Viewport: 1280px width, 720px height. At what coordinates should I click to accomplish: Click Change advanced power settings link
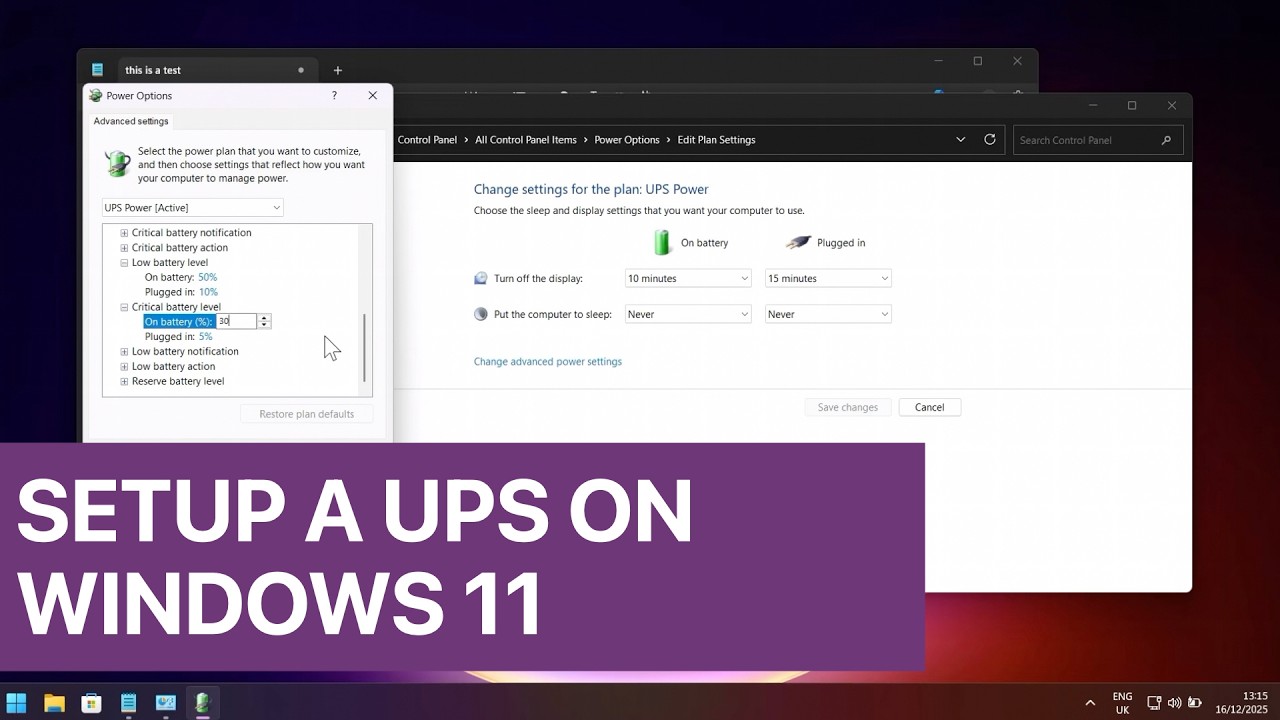point(548,362)
